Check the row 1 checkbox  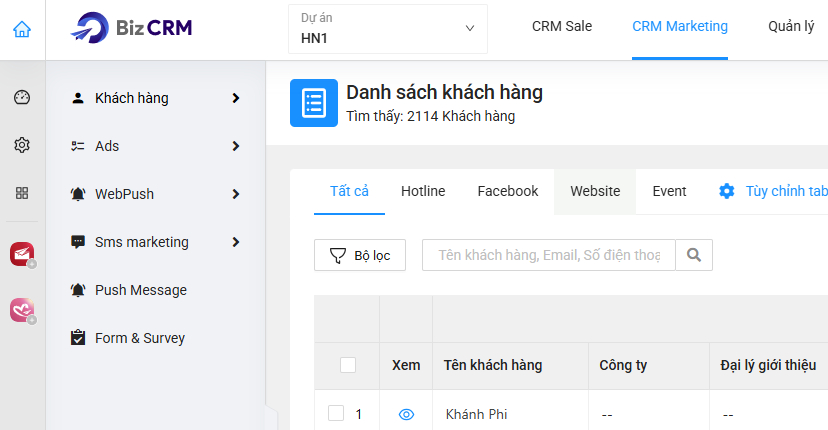(336, 413)
